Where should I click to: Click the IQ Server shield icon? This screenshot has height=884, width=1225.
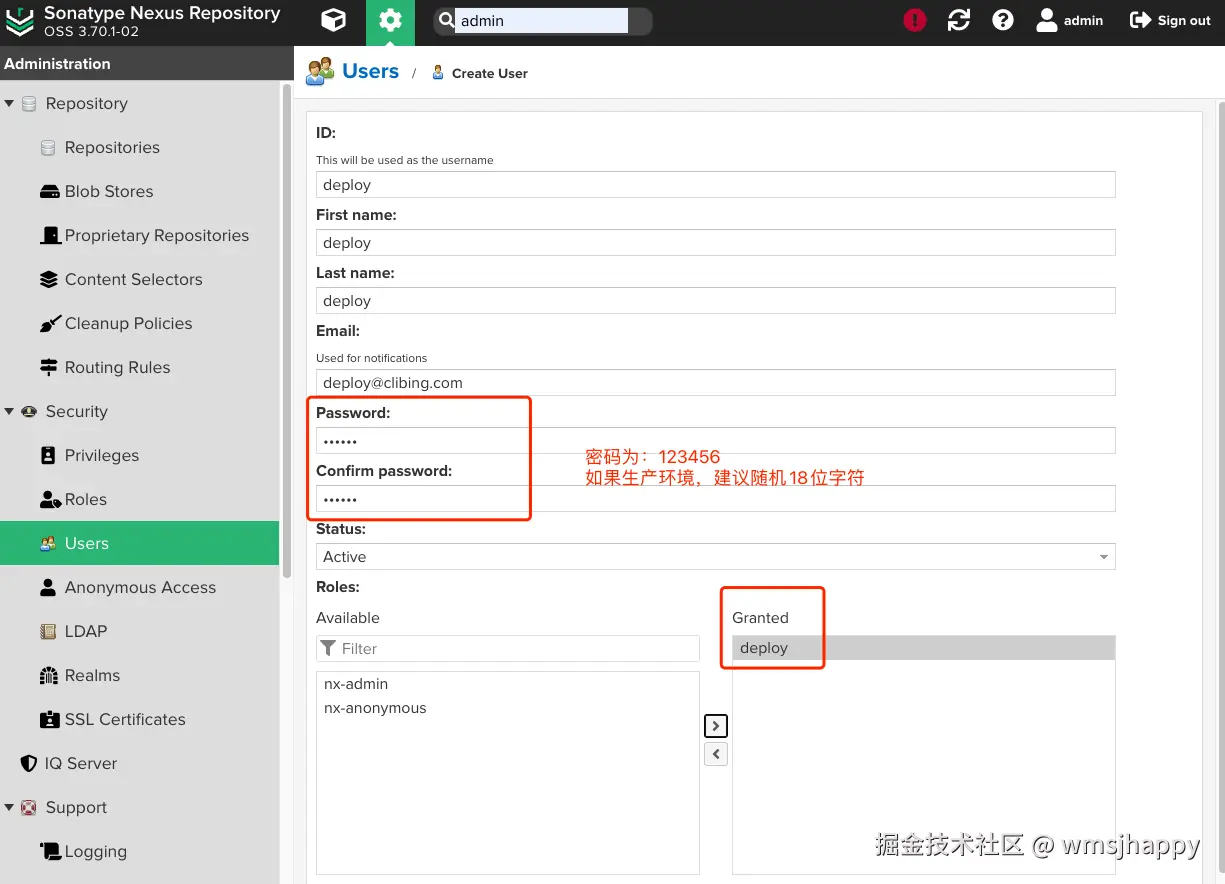coord(29,763)
